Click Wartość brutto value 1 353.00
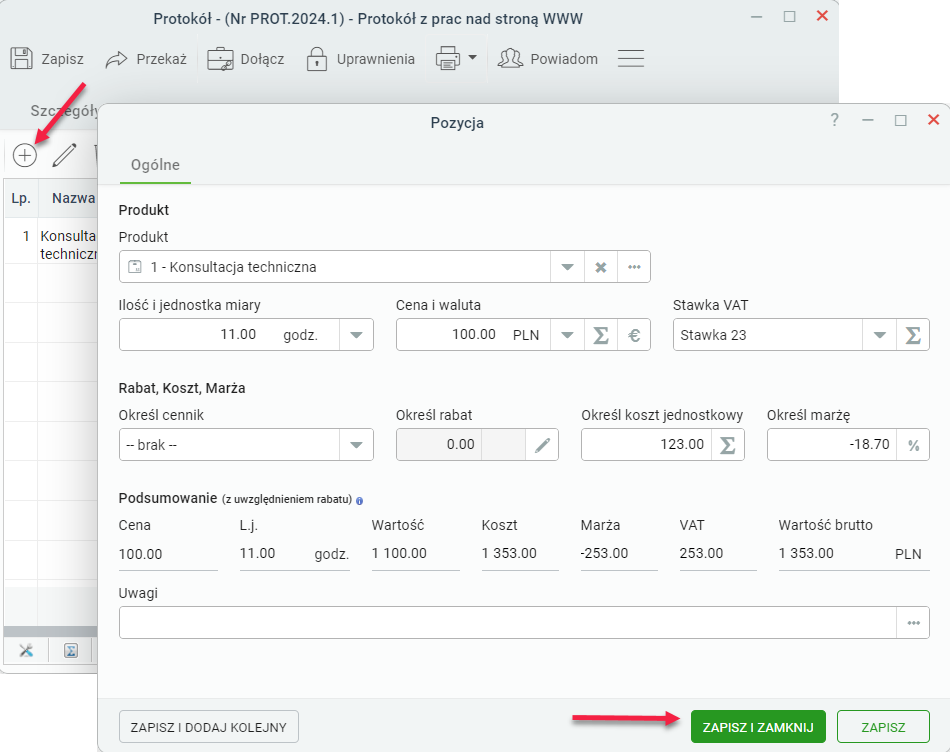Screen dimensions: 950x752 [x=806, y=553]
